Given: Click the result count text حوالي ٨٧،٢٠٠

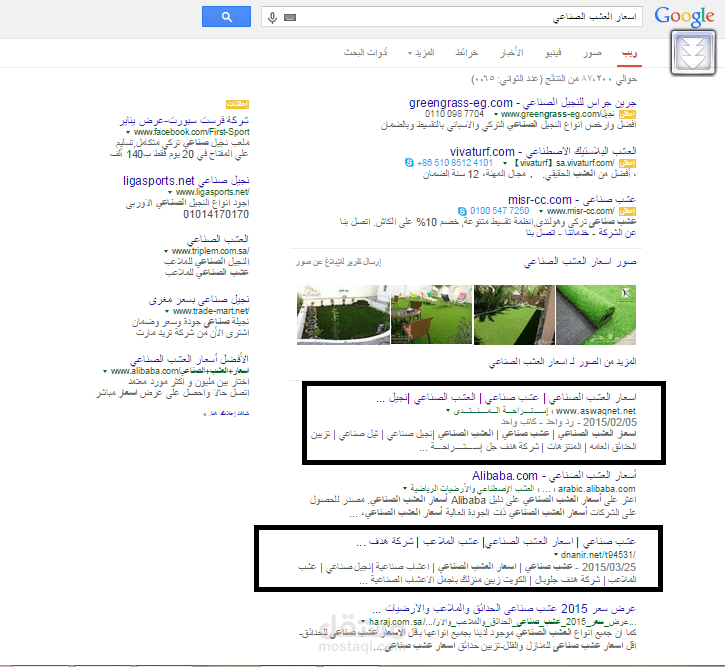Looking at the screenshot, I should click(554, 80).
